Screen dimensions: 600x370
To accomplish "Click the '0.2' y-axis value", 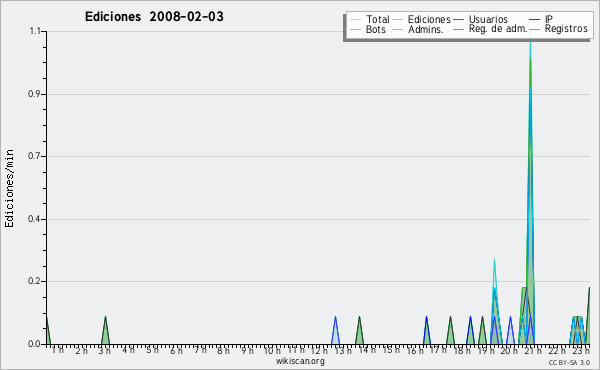I will [34, 281].
